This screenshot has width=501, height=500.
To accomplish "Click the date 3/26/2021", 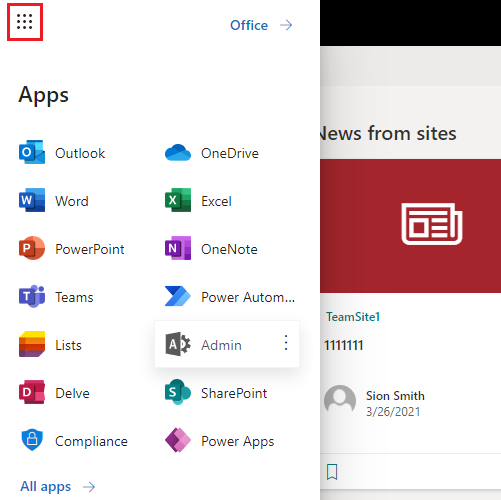I will point(393,412).
